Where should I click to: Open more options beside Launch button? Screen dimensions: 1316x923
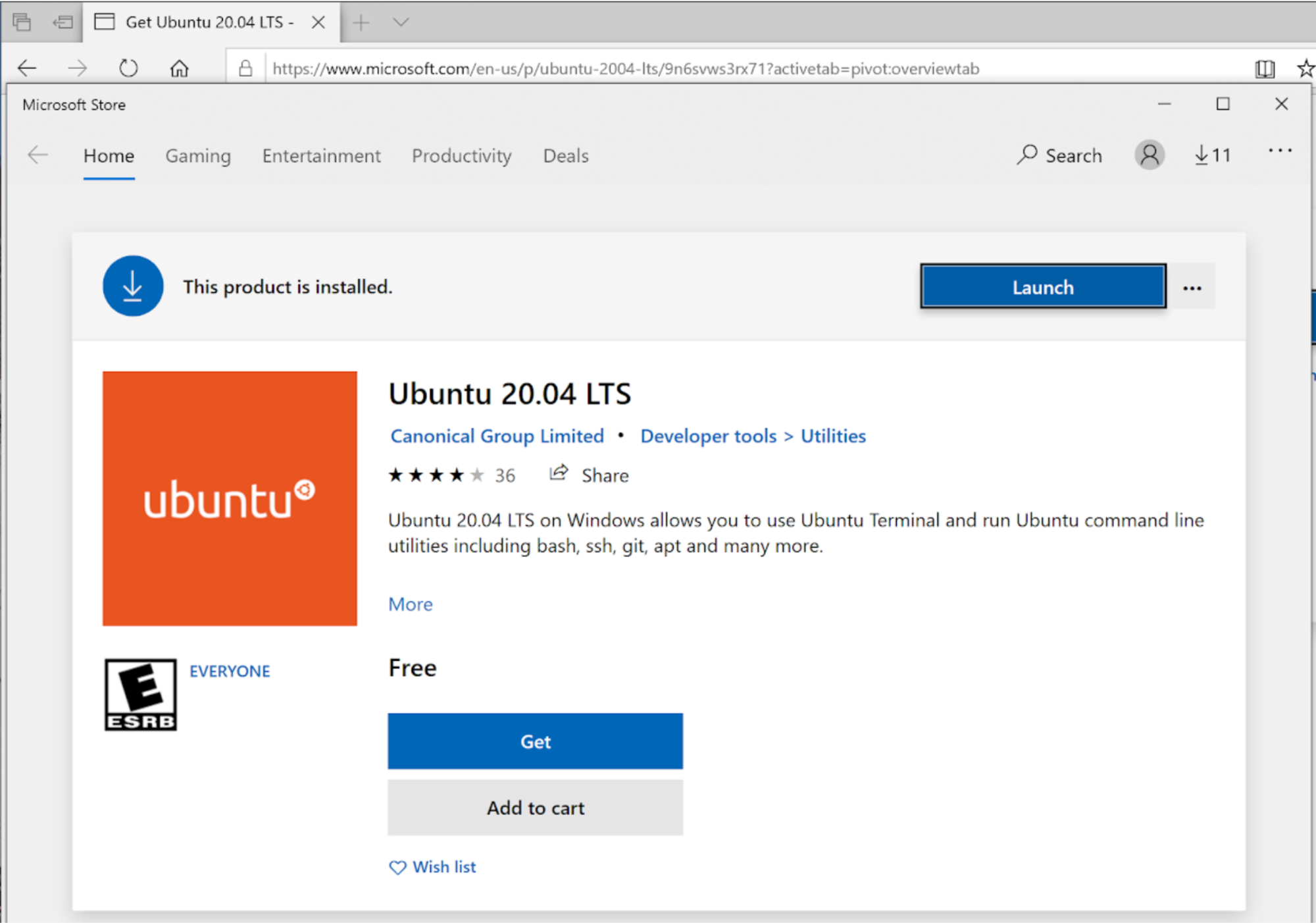coord(1192,287)
